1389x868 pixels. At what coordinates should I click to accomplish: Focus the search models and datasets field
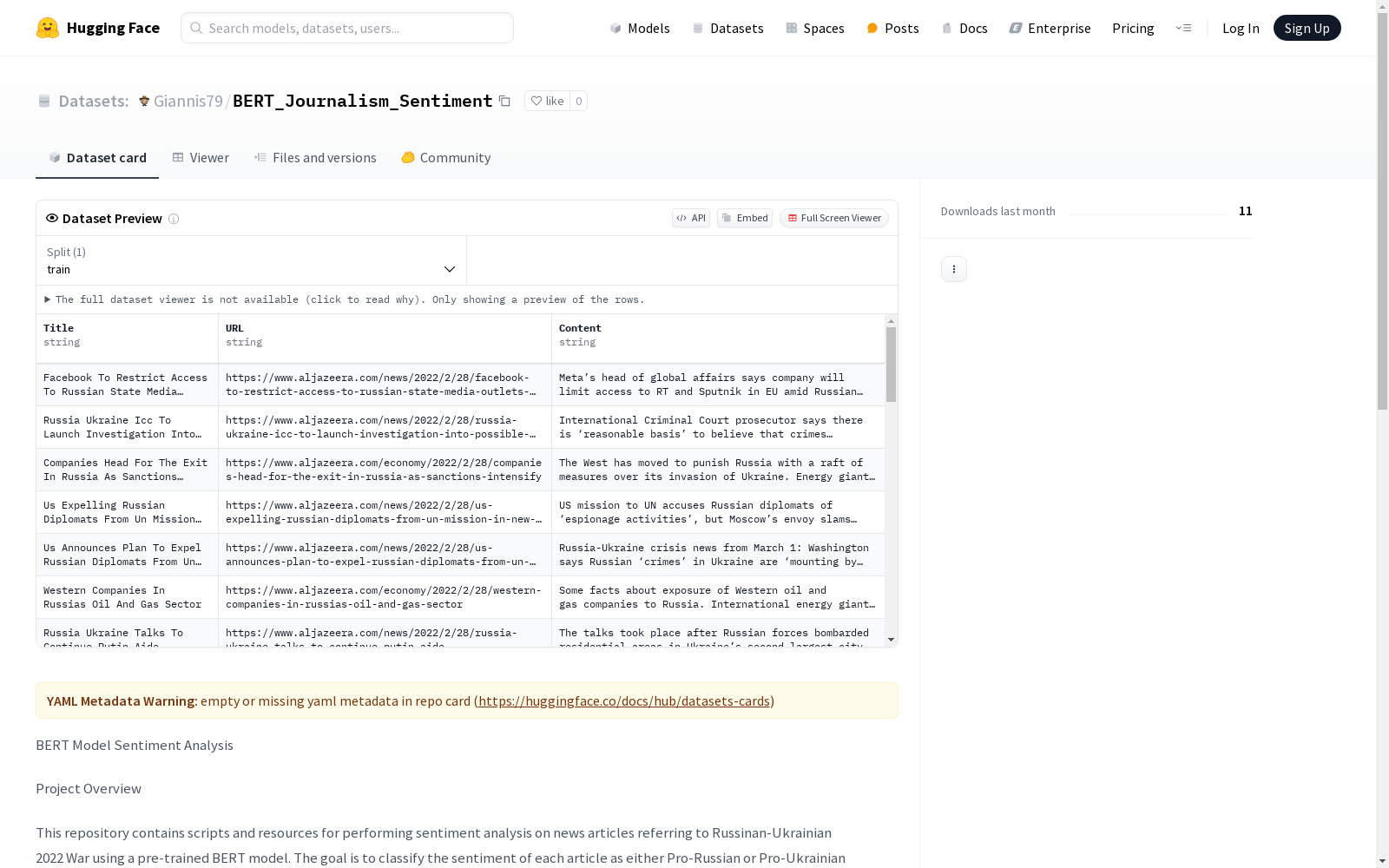tap(347, 28)
